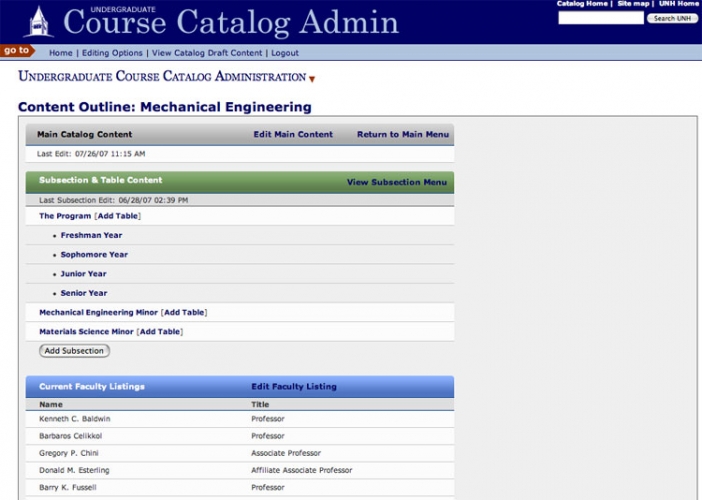Click 'Associate Professor' title for Gregory P. Chini
This screenshot has height=500, width=702.
(x=286, y=453)
